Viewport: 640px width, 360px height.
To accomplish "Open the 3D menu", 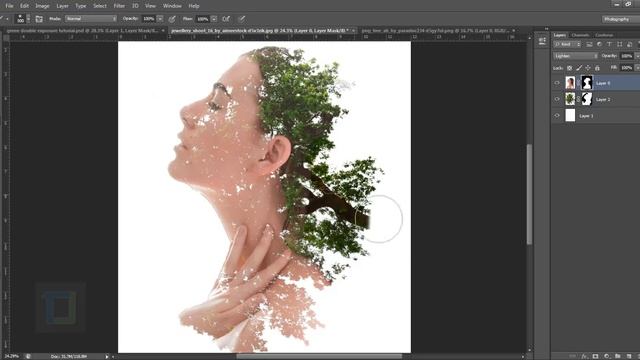I will pos(135,6).
